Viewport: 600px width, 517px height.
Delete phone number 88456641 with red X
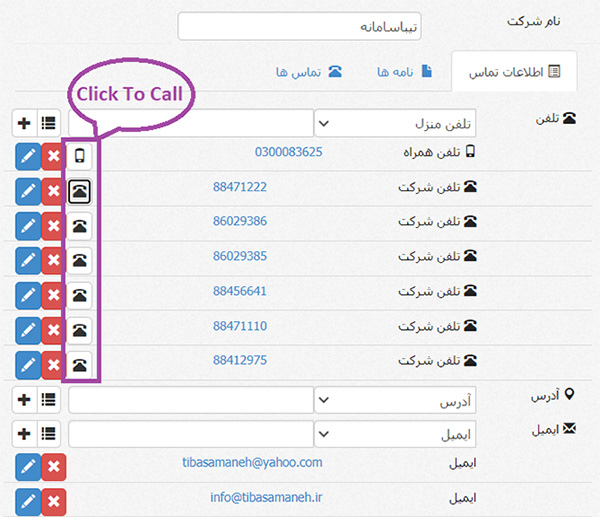[x=54, y=295]
